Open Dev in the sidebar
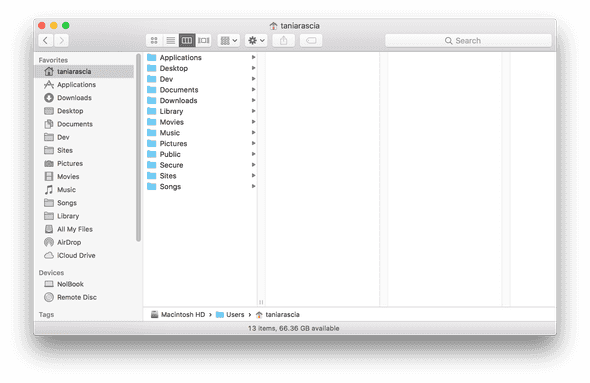This screenshot has height=383, width=590. [x=84, y=137]
